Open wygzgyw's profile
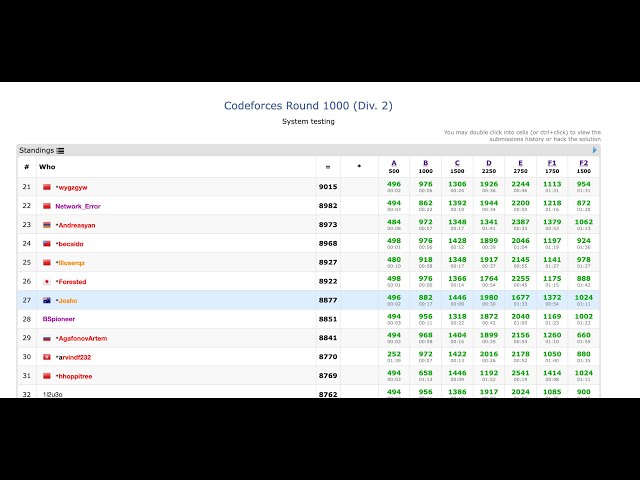Image resolution: width=640 pixels, height=480 pixels. pyautogui.click(x=73, y=187)
